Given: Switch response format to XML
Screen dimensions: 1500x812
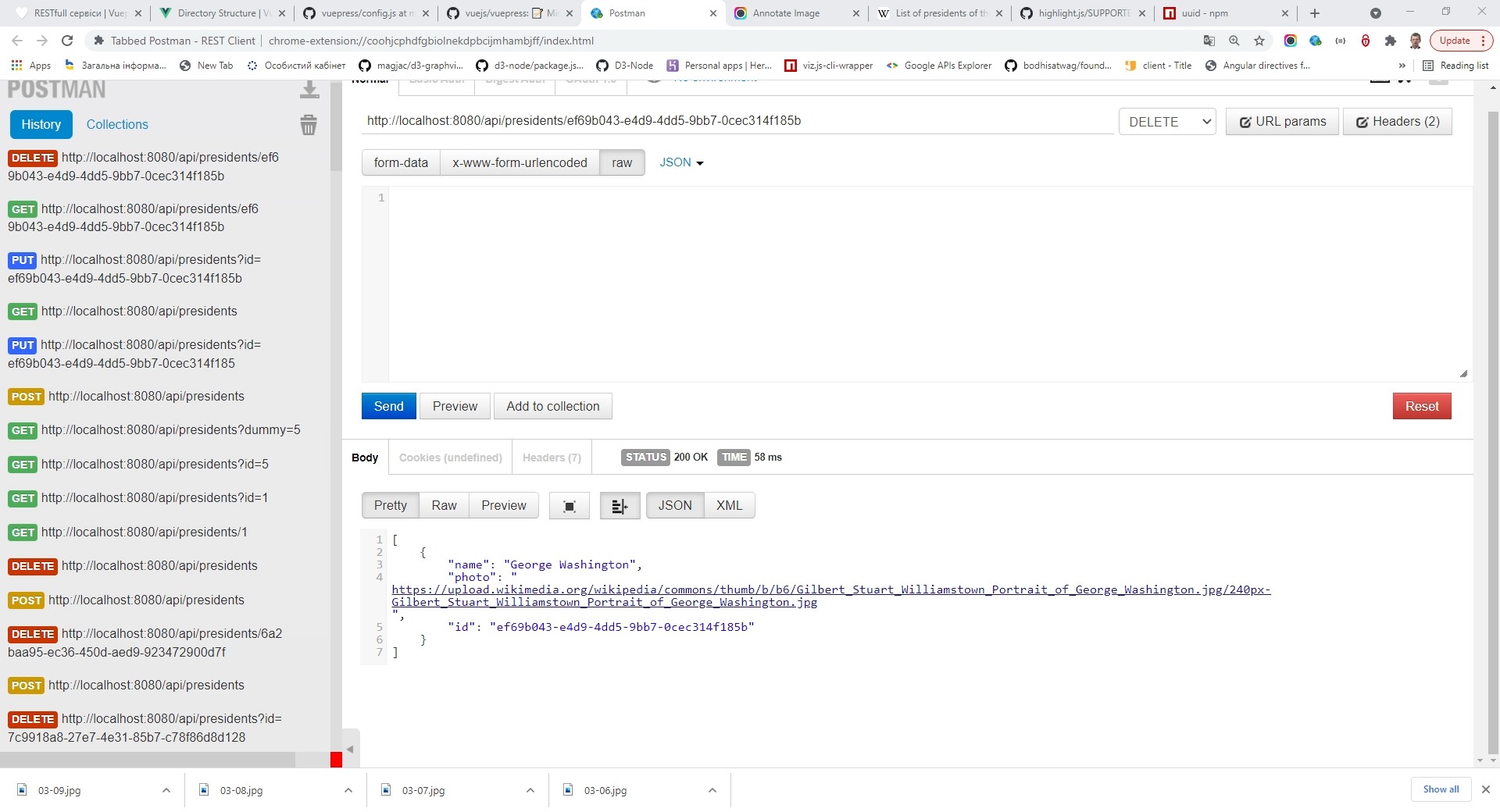Looking at the screenshot, I should coord(729,506).
